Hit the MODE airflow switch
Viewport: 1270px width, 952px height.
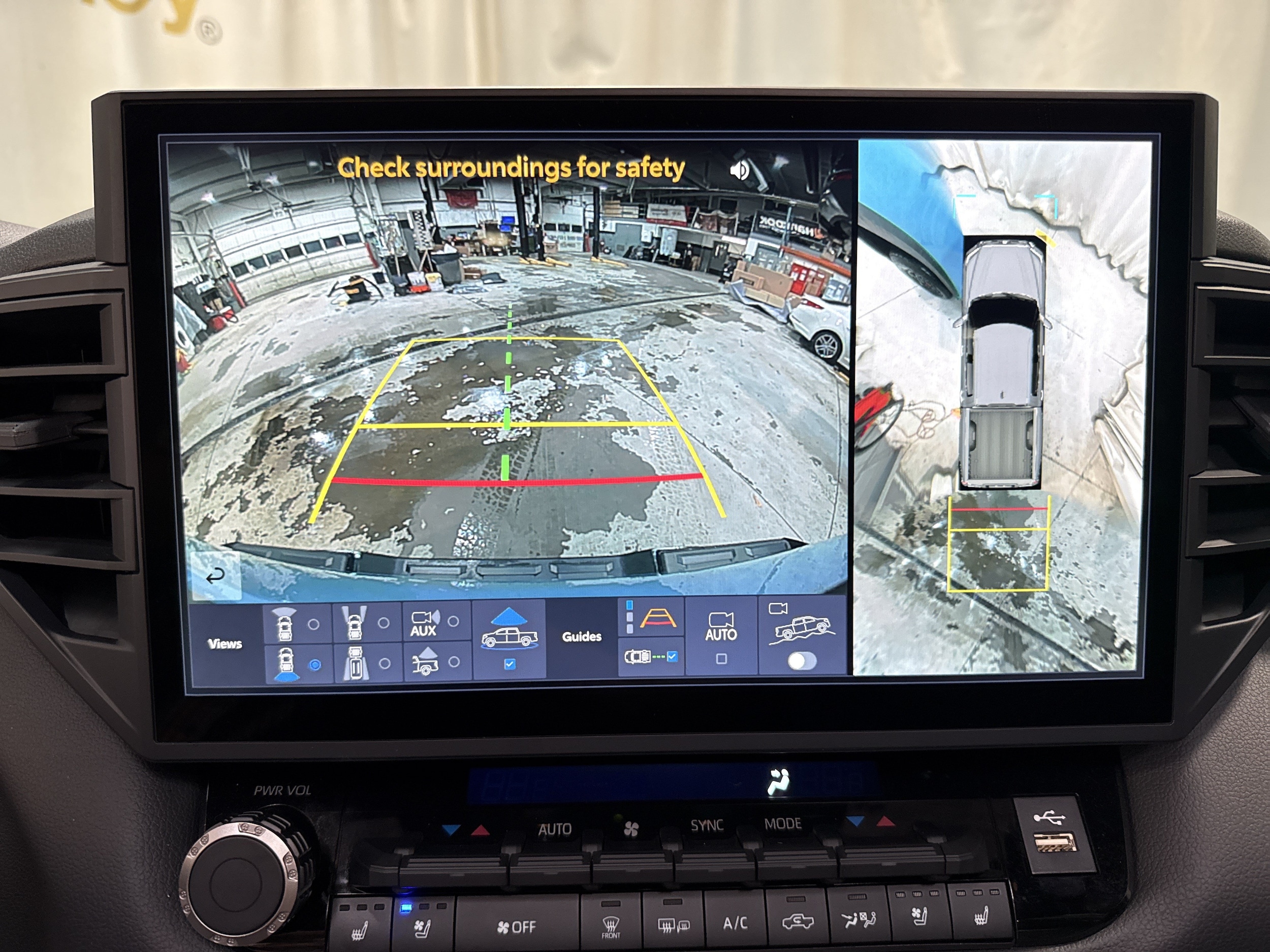(782, 824)
